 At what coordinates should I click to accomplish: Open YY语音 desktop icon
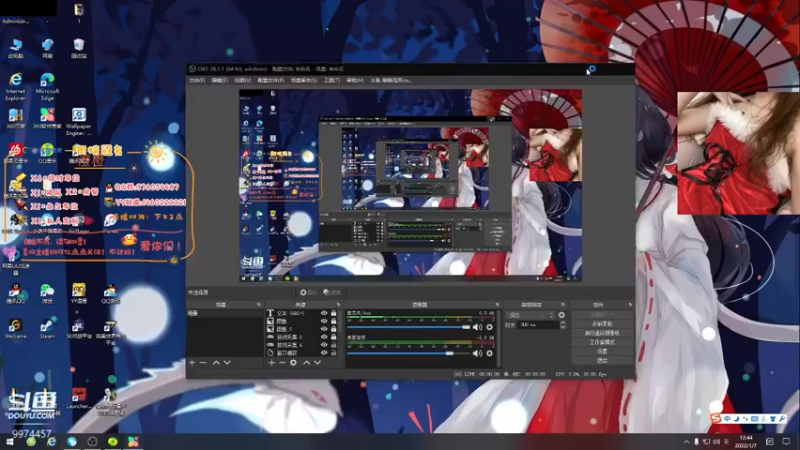tap(79, 294)
